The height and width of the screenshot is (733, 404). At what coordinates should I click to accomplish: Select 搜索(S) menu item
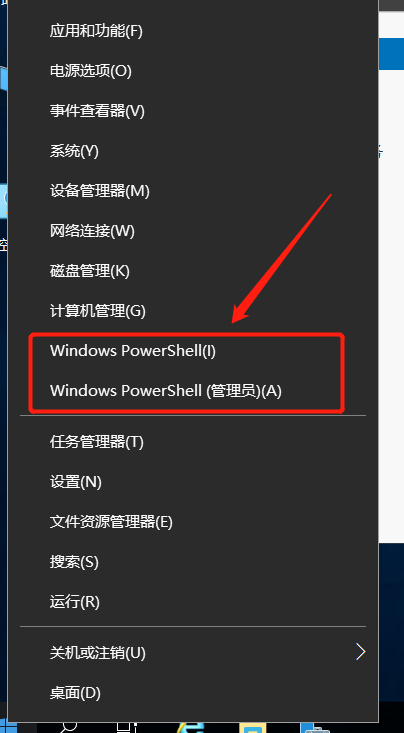193,562
